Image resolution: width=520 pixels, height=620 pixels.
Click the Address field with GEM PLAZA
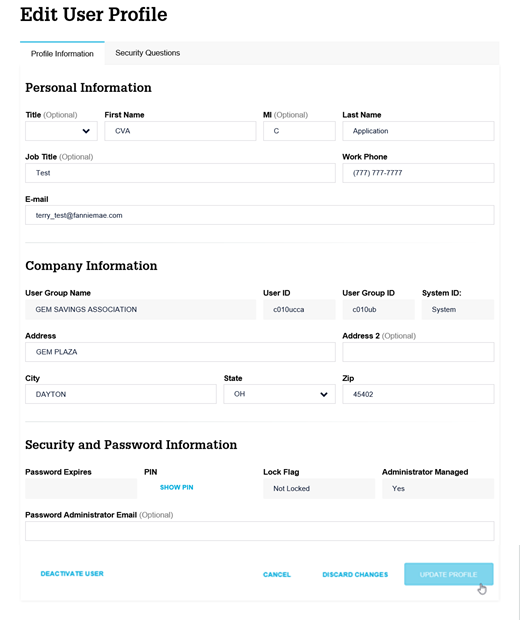(180, 352)
